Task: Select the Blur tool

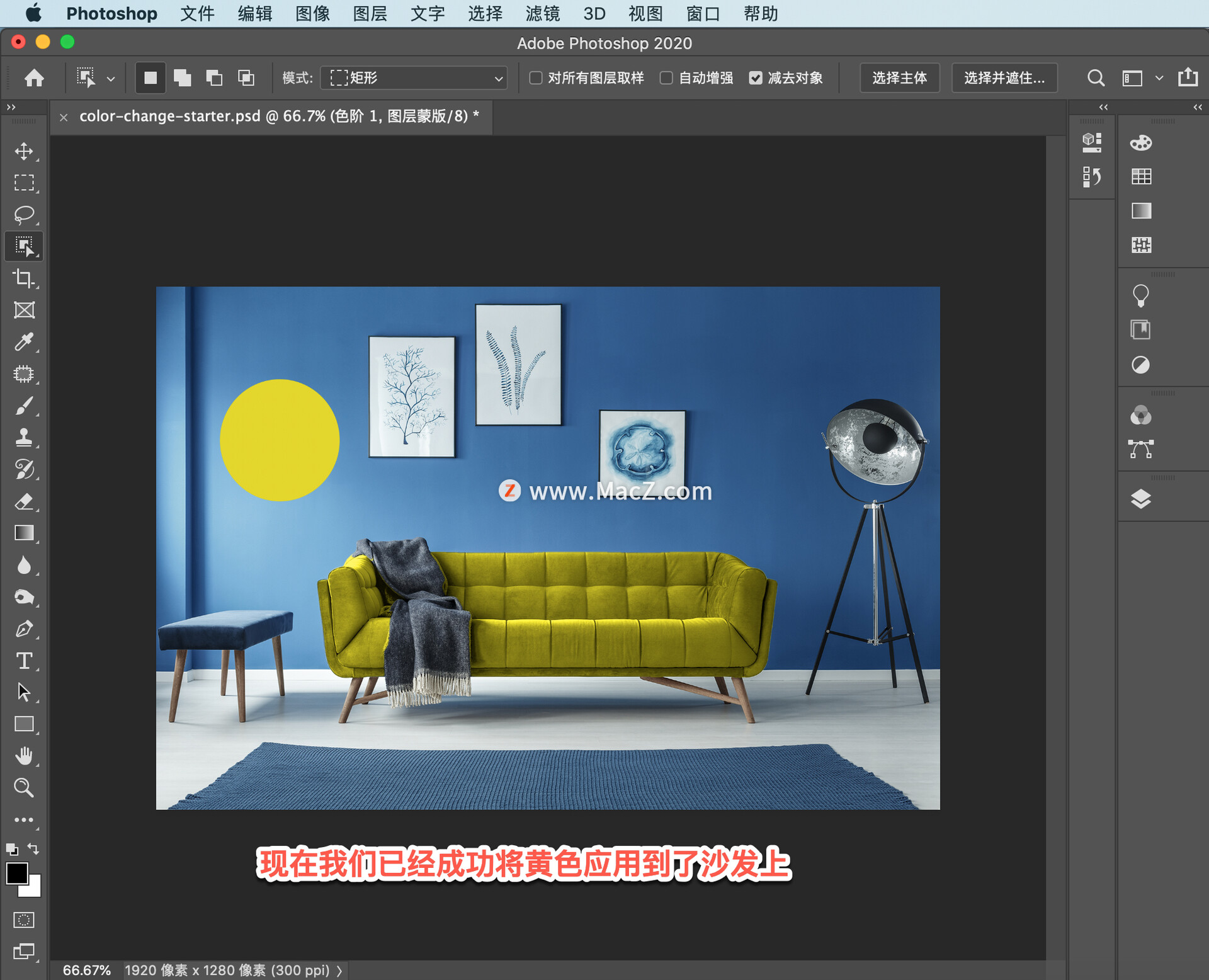Action: [24, 565]
